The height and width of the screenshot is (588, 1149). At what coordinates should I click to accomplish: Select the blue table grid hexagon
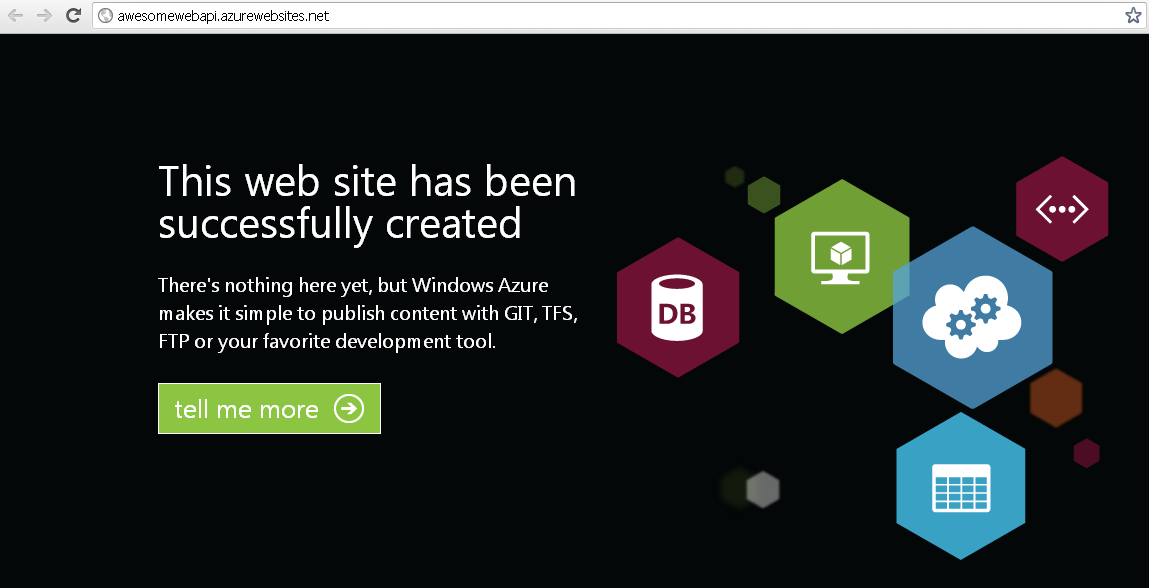pyautogui.click(x=961, y=486)
